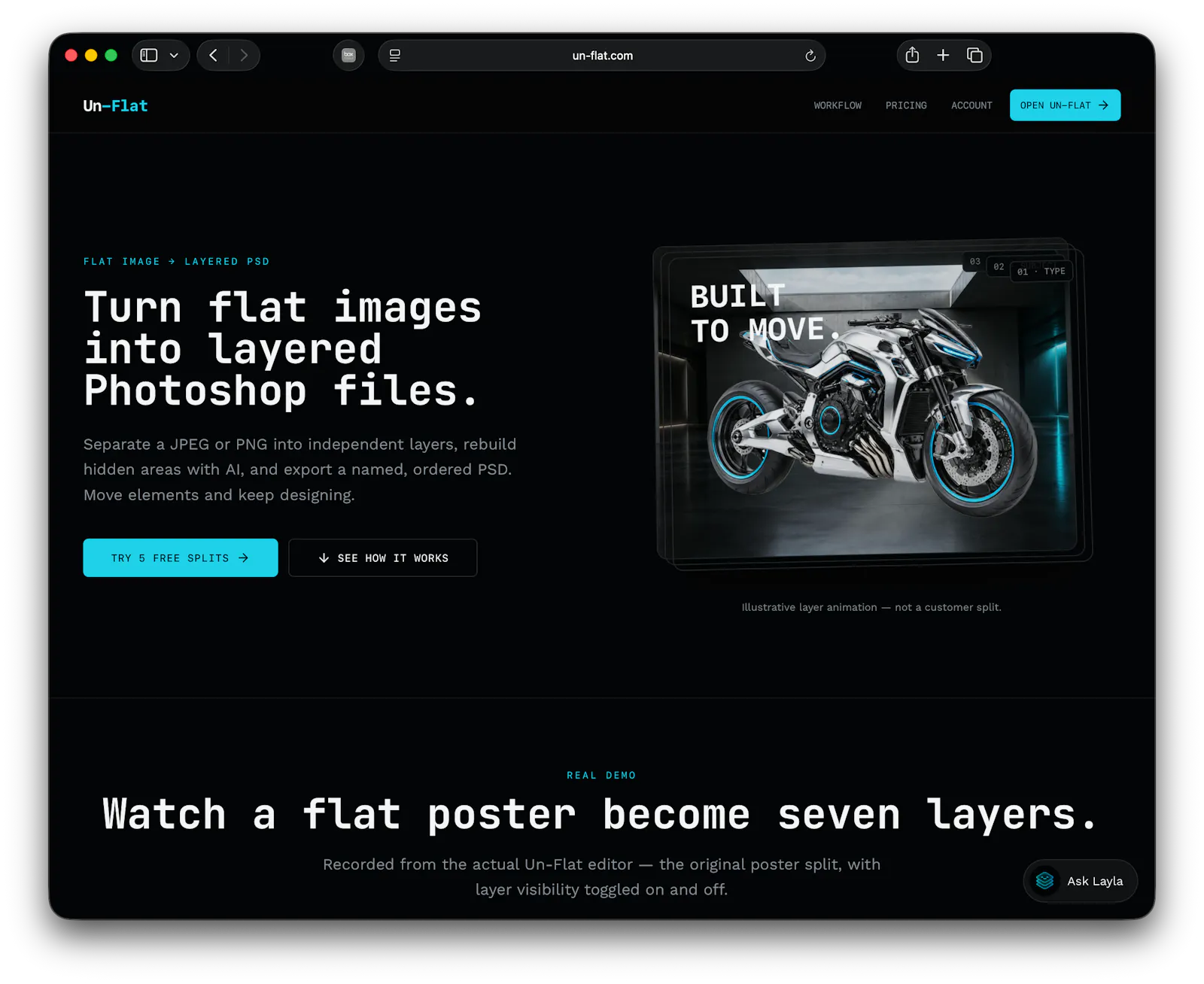Open the Account nav item
This screenshot has width=1204, height=984.
pos(971,105)
